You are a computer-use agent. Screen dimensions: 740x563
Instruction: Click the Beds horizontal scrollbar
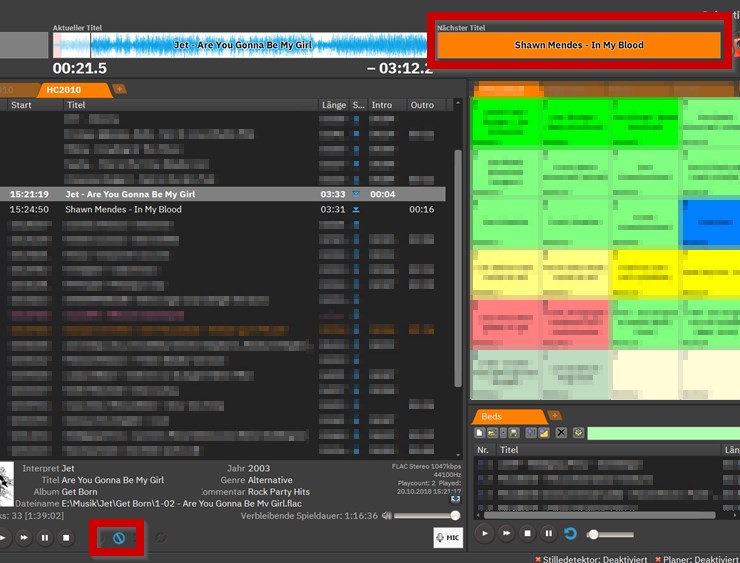click(x=599, y=515)
